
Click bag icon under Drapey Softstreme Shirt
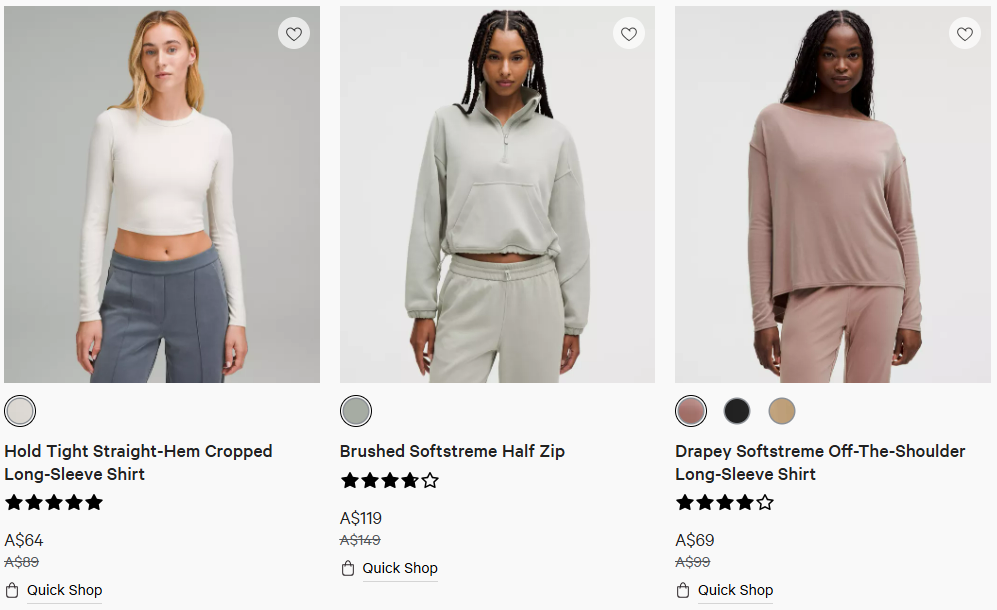[x=683, y=590]
